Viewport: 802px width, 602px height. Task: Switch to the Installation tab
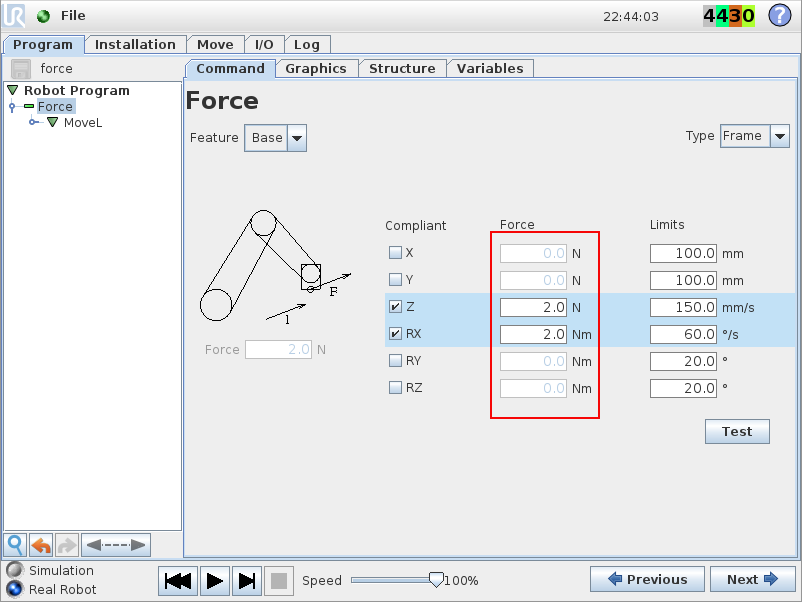tap(135, 44)
